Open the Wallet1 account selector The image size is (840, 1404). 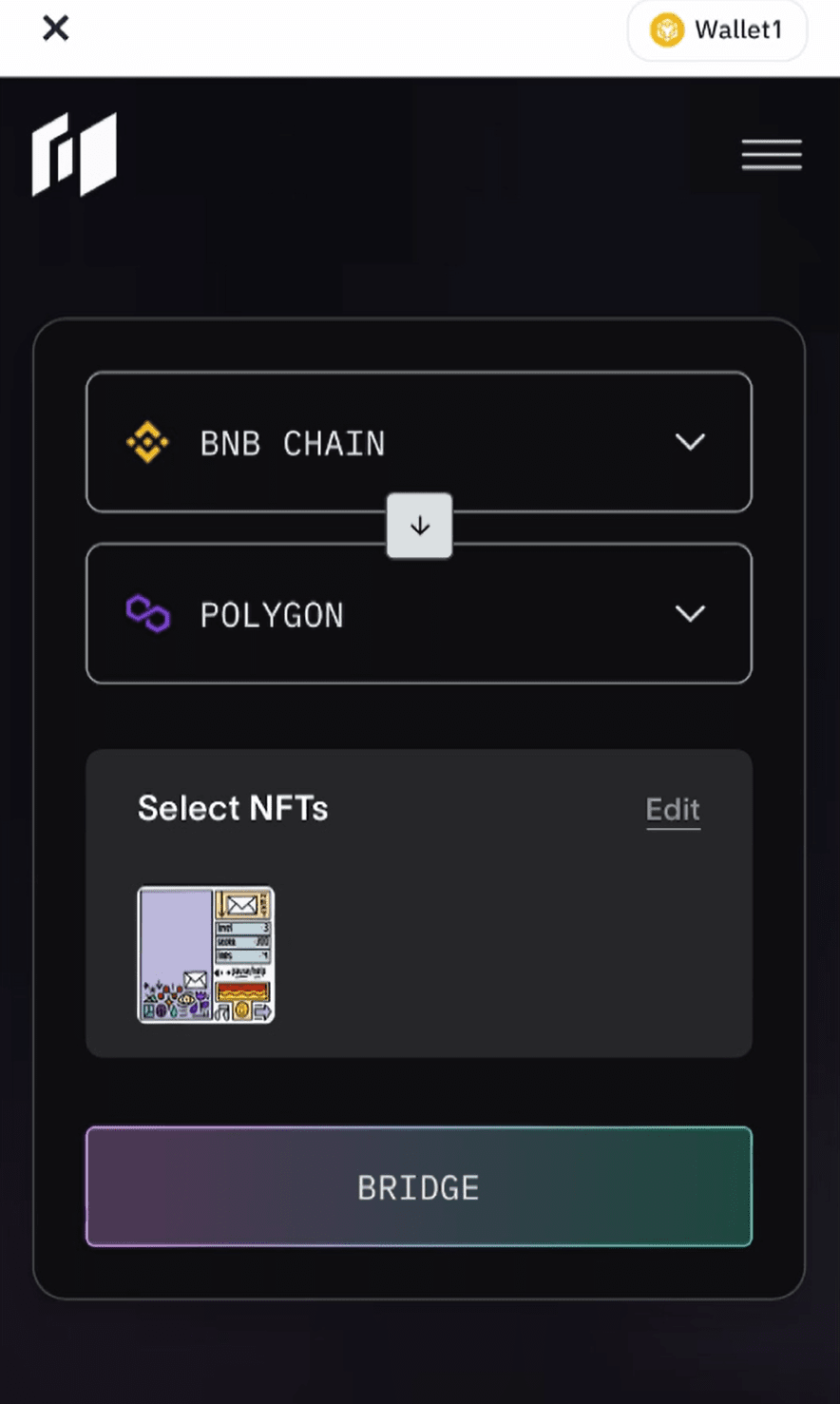(717, 30)
